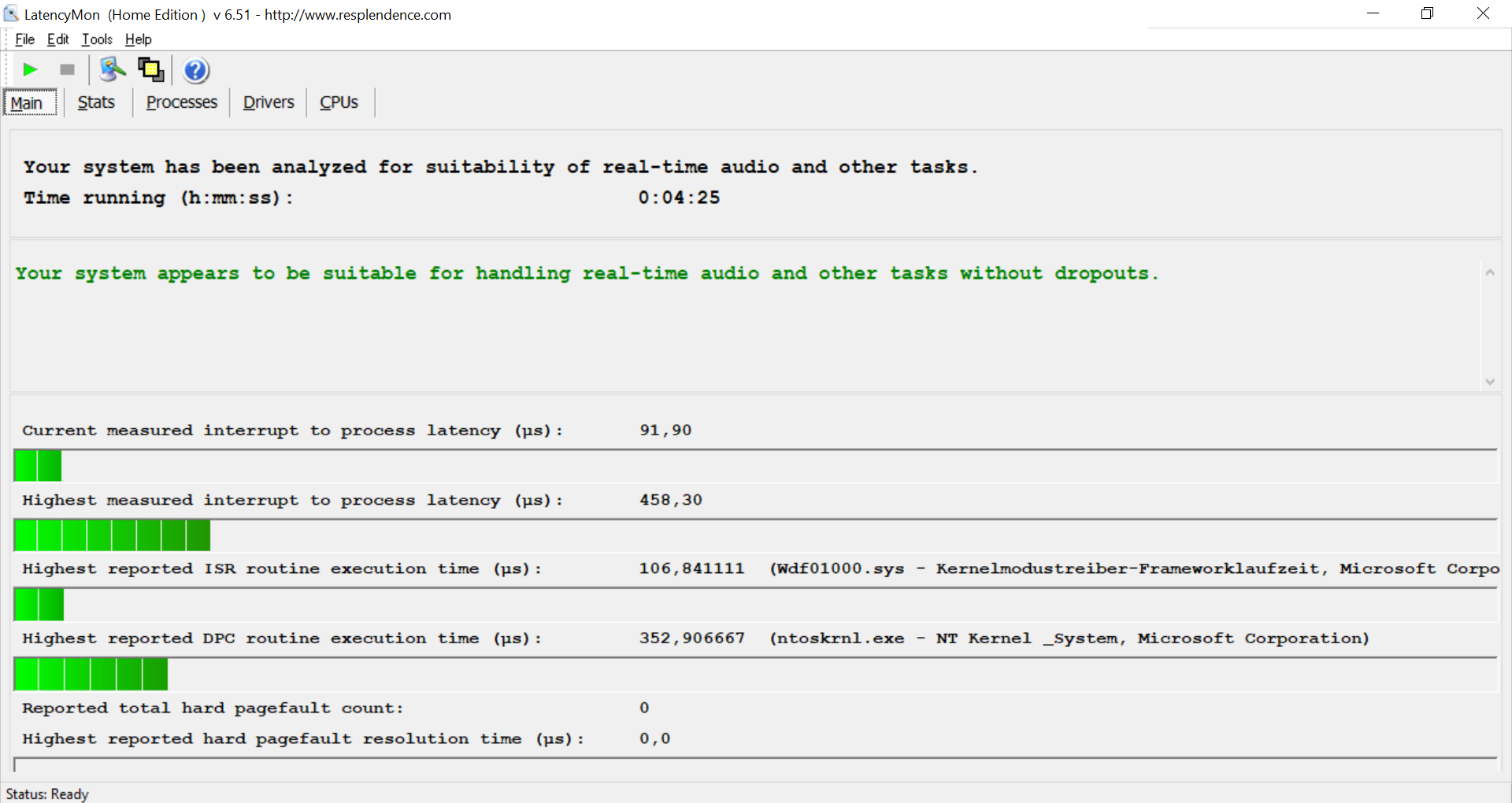Open options via computer-with-pencil toolbar icon

point(112,70)
